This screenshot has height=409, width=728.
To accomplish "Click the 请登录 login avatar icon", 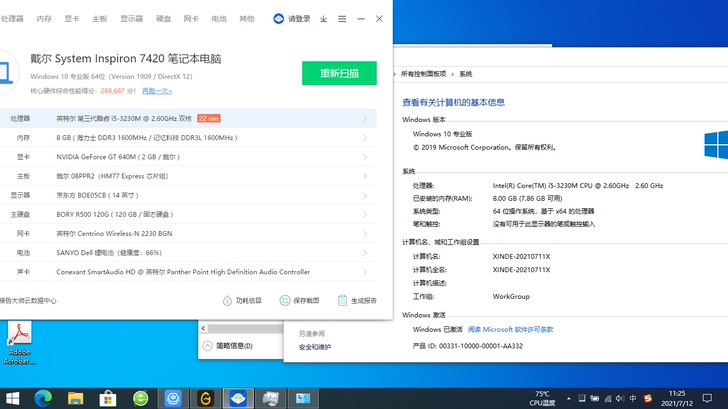I will click(279, 19).
